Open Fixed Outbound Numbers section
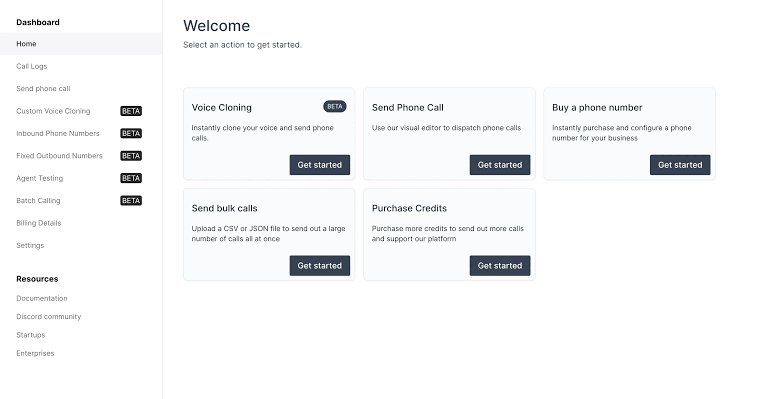 click(x=59, y=156)
